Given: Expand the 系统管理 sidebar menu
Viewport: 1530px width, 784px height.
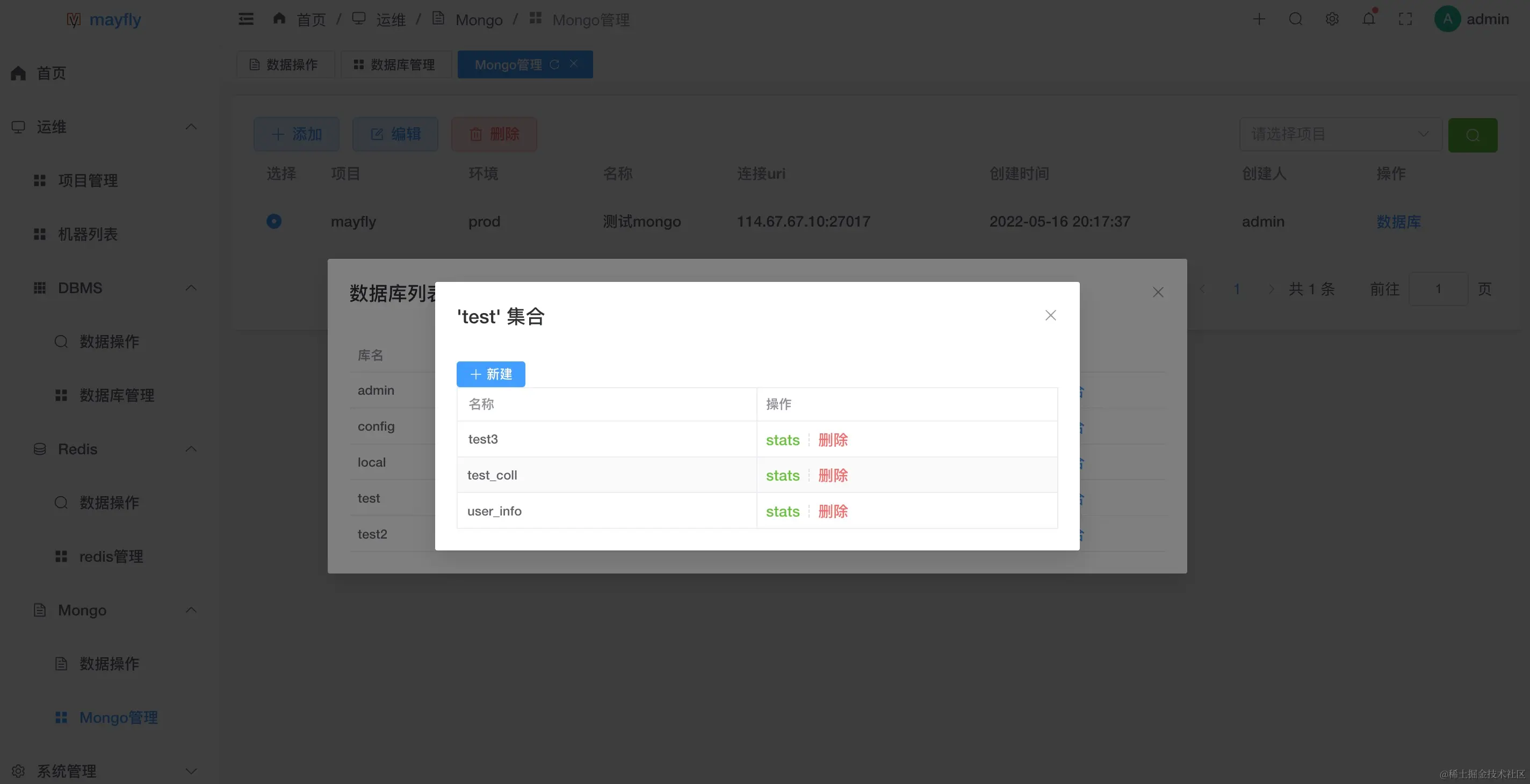Looking at the screenshot, I should coord(191,771).
